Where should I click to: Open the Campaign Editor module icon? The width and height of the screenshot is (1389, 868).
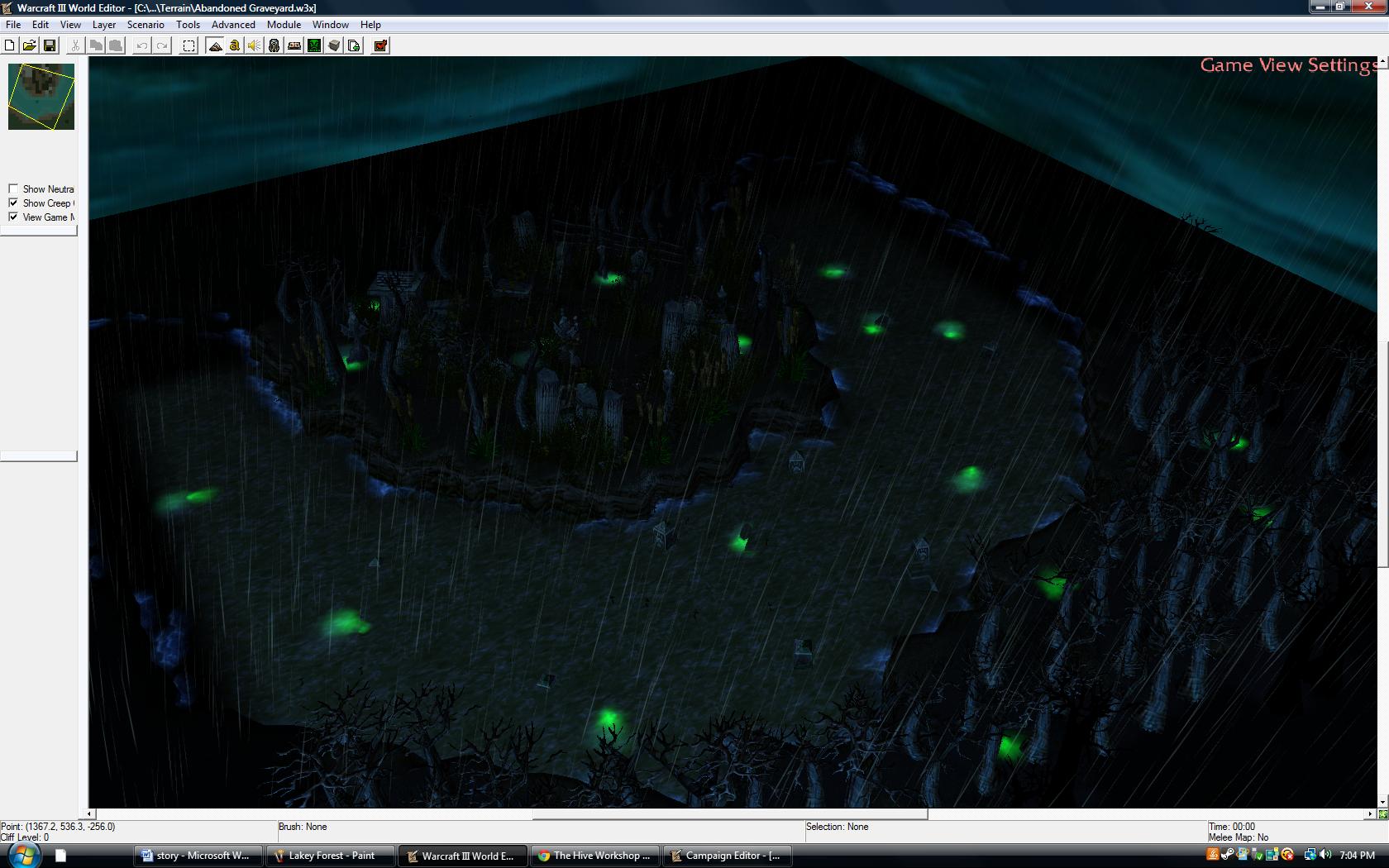(x=294, y=45)
